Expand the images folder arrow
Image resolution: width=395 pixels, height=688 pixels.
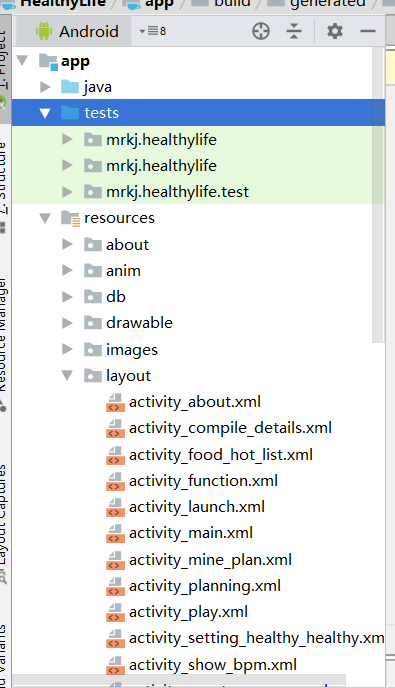pos(67,349)
